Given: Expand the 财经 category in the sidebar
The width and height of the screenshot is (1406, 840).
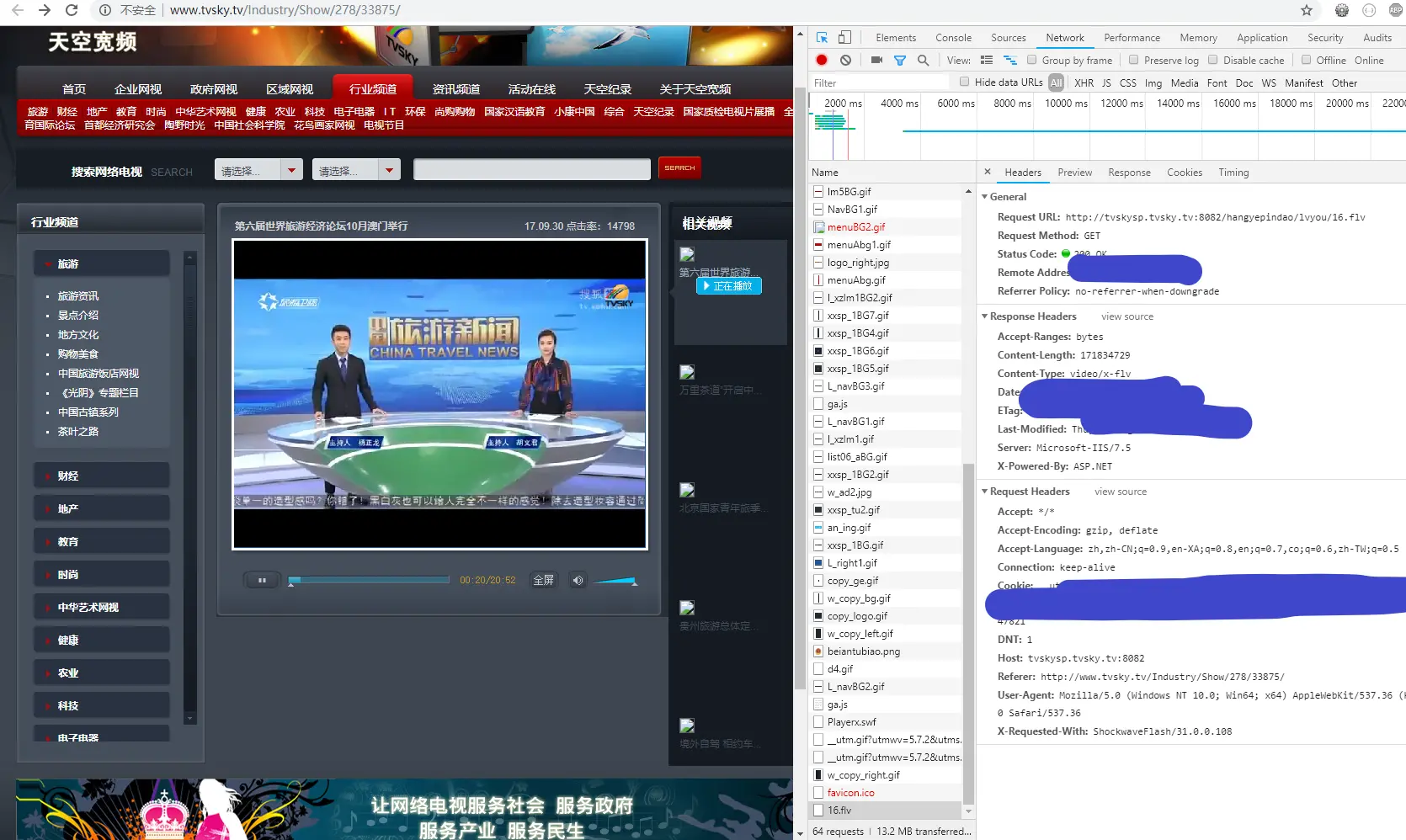Looking at the screenshot, I should tap(102, 476).
